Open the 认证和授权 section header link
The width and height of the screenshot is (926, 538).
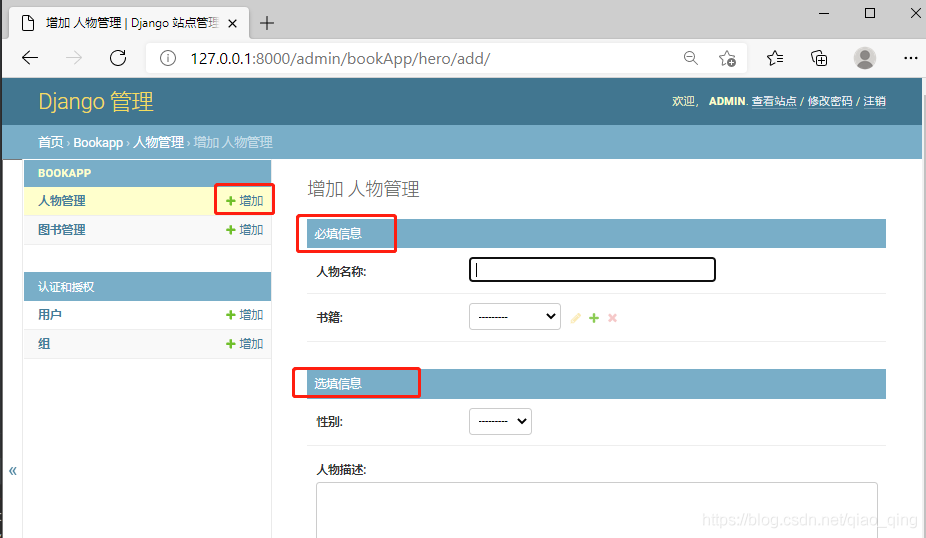66,287
